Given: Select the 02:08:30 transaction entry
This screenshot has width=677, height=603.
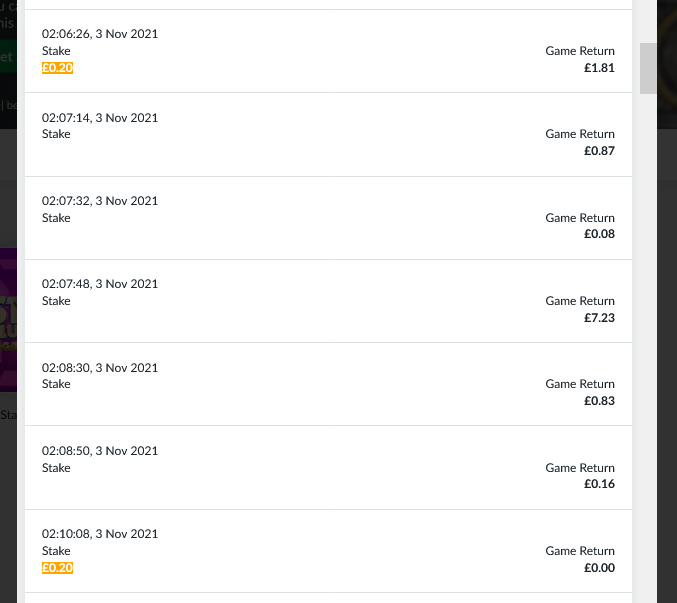Looking at the screenshot, I should point(329,384).
